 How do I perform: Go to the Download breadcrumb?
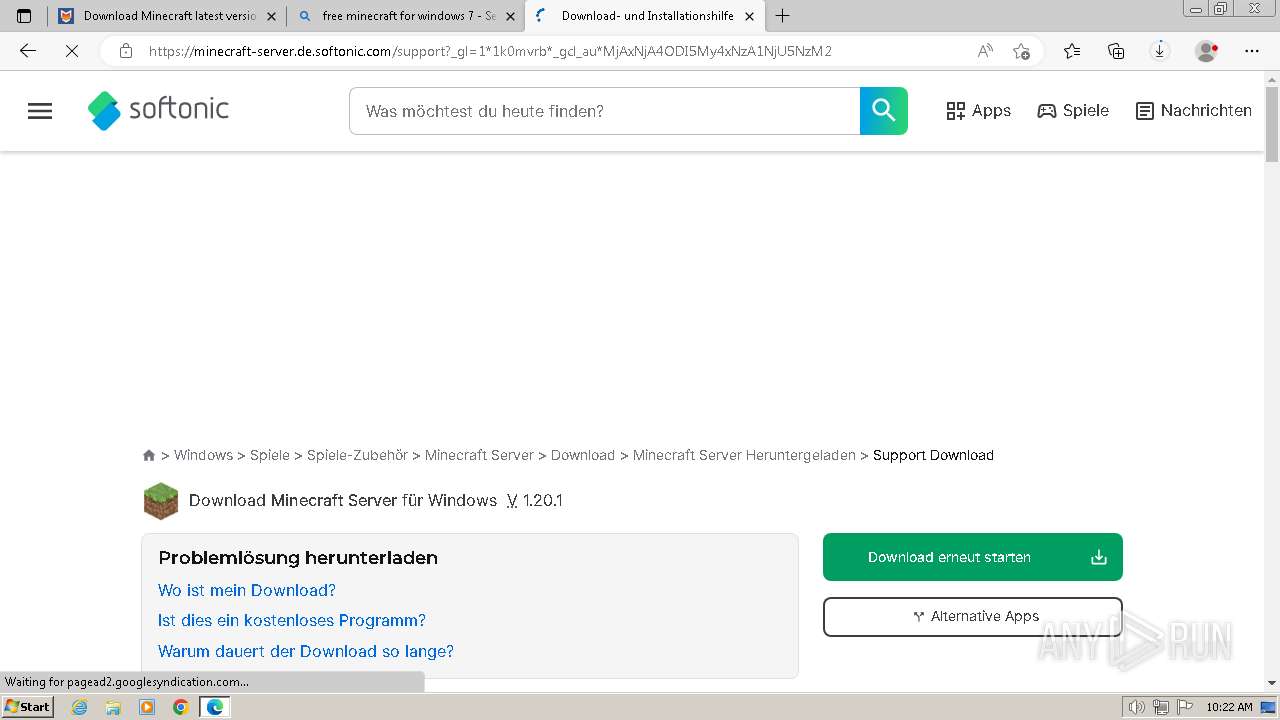583,455
